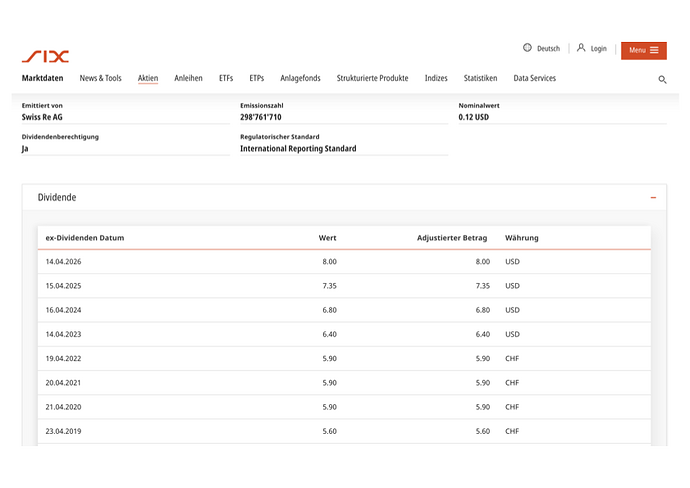Click Emissionszahl value 298'761'710
The height and width of the screenshot is (488, 690).
261,117
